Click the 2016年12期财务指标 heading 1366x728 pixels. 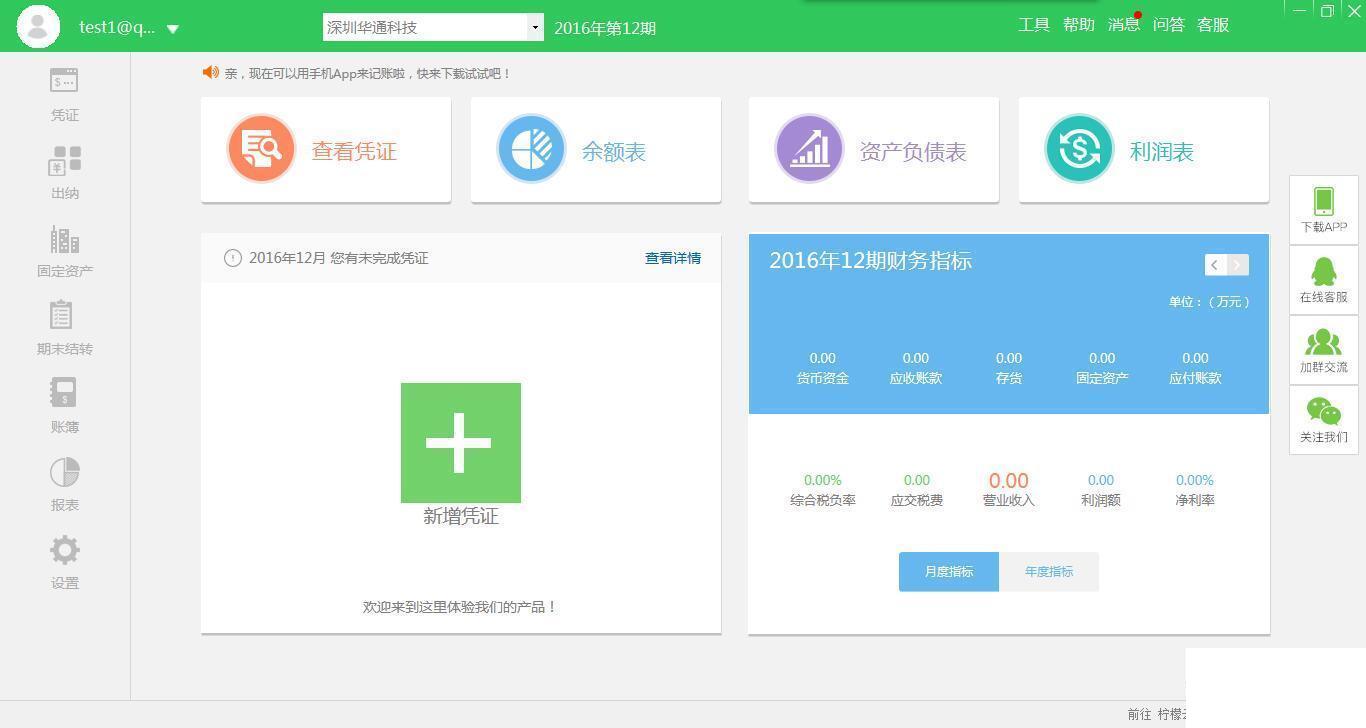click(x=871, y=261)
